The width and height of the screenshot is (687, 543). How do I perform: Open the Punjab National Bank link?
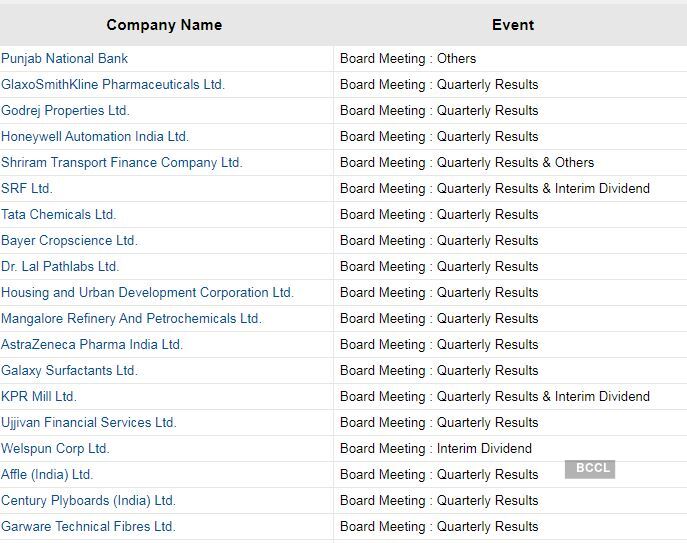tap(65, 59)
